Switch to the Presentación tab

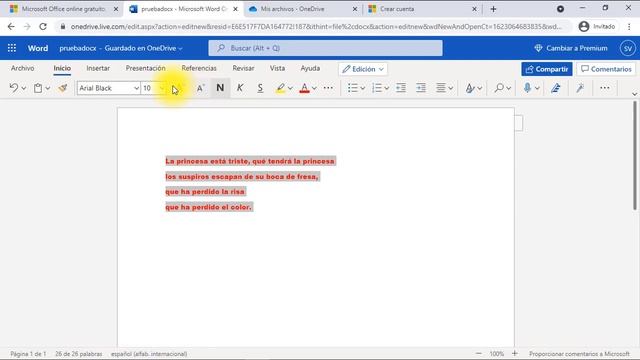coord(145,68)
